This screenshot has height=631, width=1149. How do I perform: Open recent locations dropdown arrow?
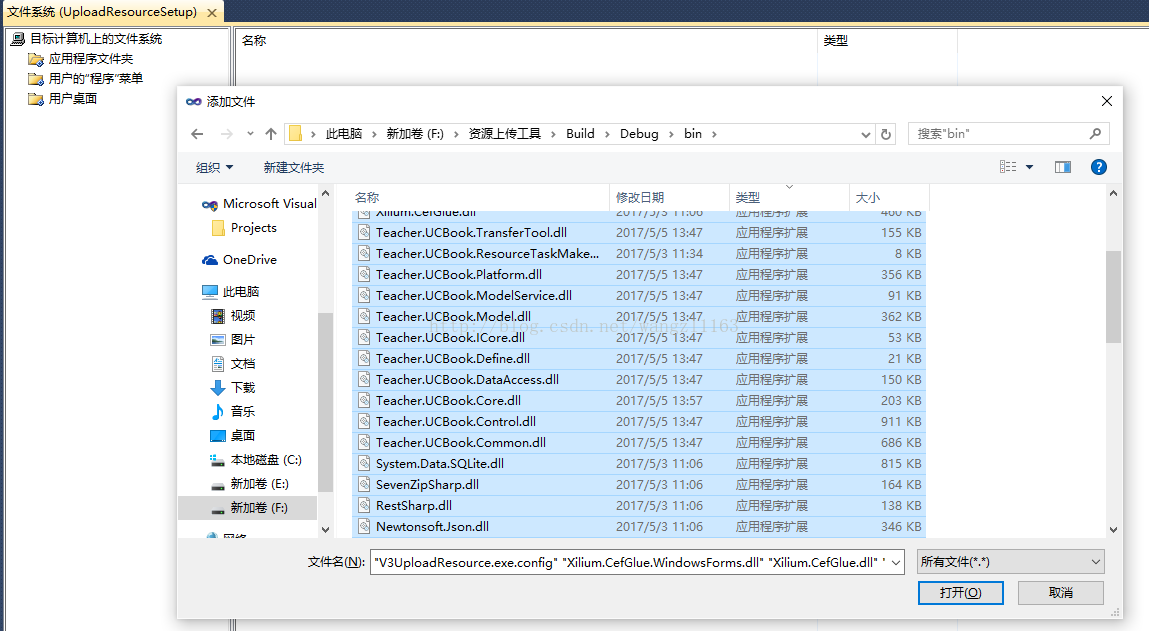click(250, 133)
